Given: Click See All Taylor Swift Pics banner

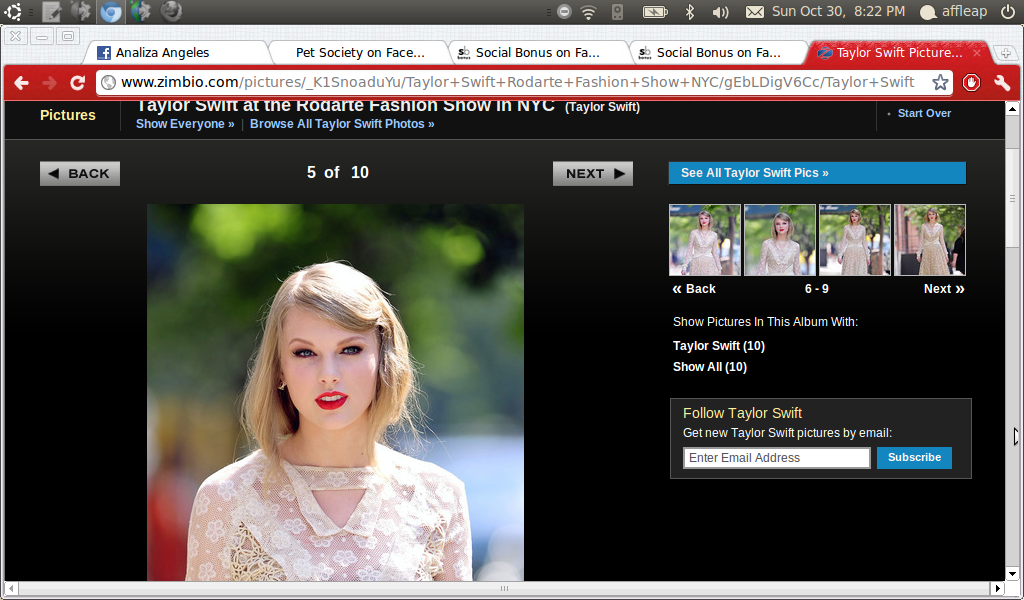Looking at the screenshot, I should (817, 173).
